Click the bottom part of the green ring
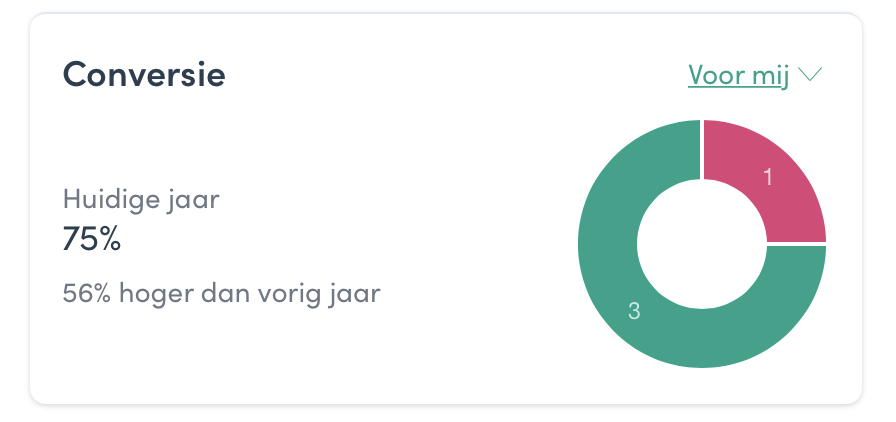The image size is (896, 422). coord(702,339)
